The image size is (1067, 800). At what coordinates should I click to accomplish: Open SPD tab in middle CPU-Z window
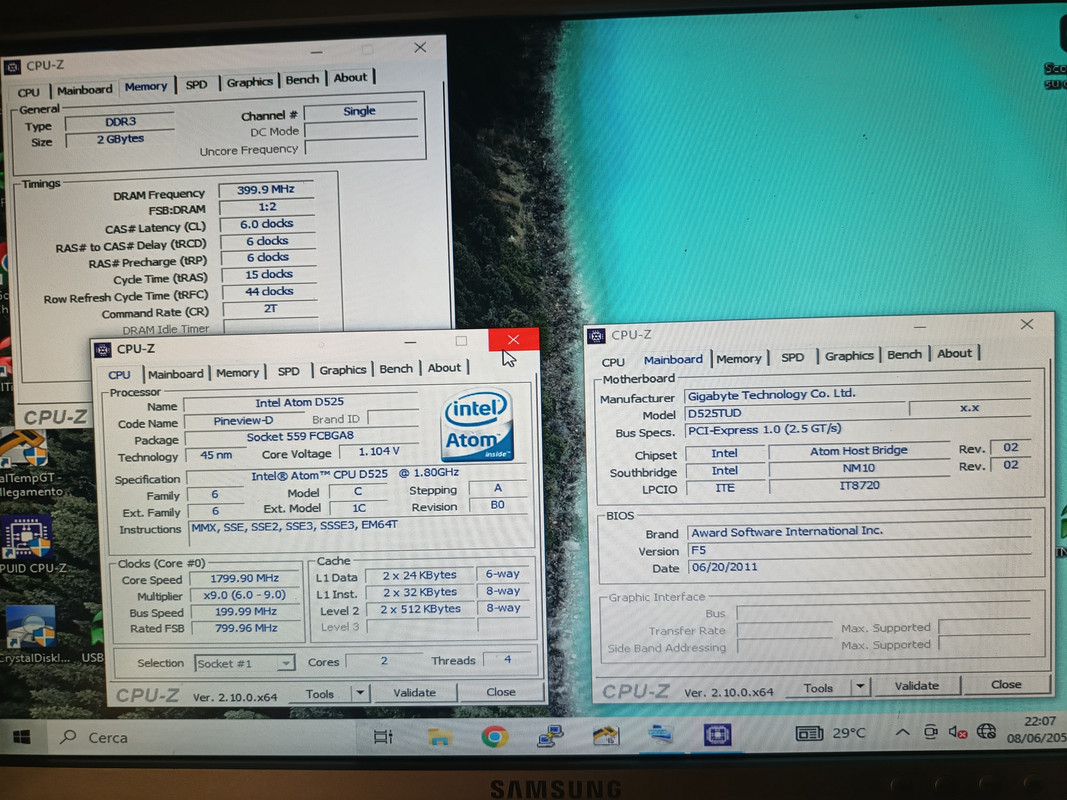pos(289,371)
